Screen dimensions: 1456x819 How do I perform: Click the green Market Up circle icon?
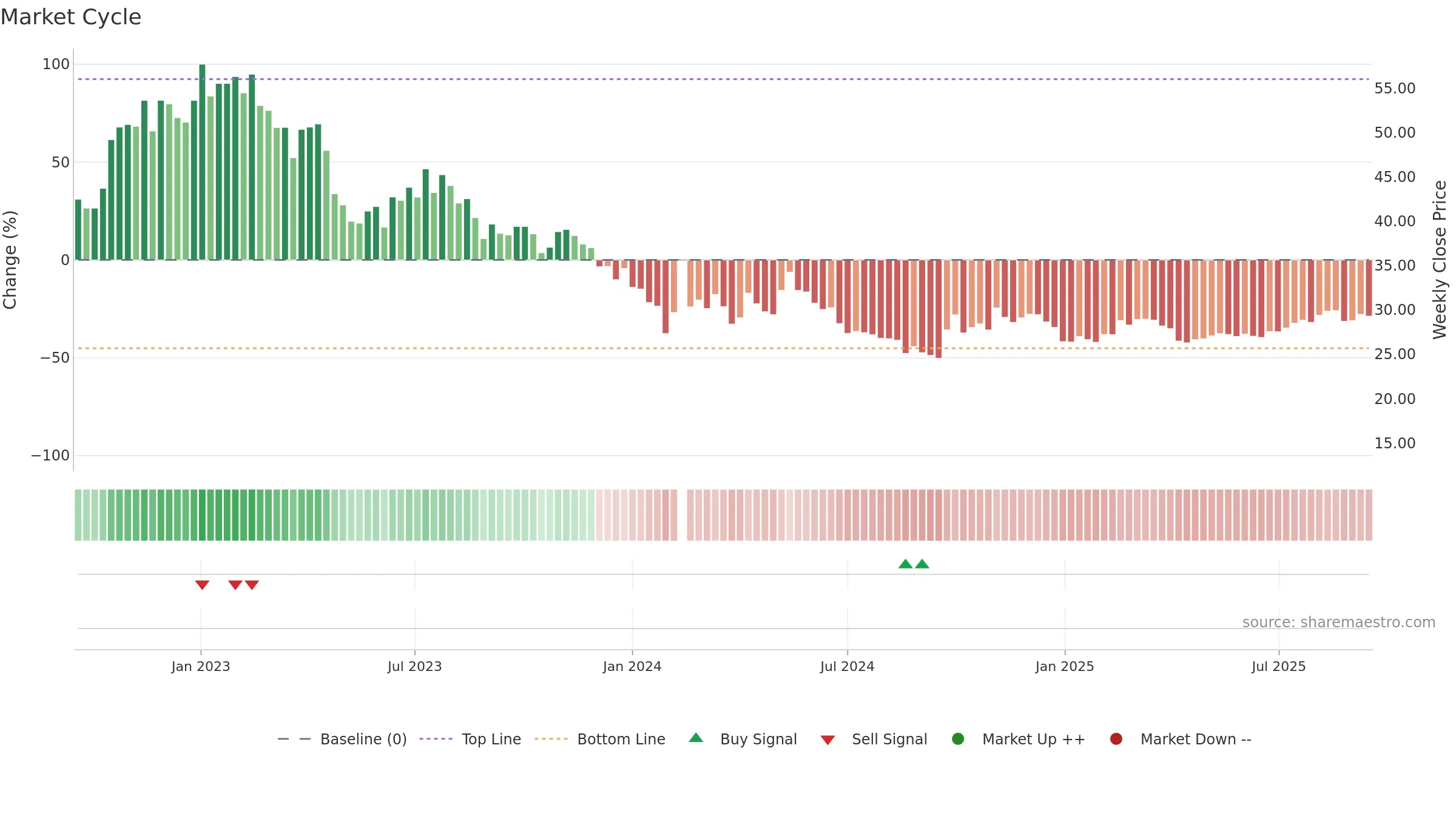(958, 739)
